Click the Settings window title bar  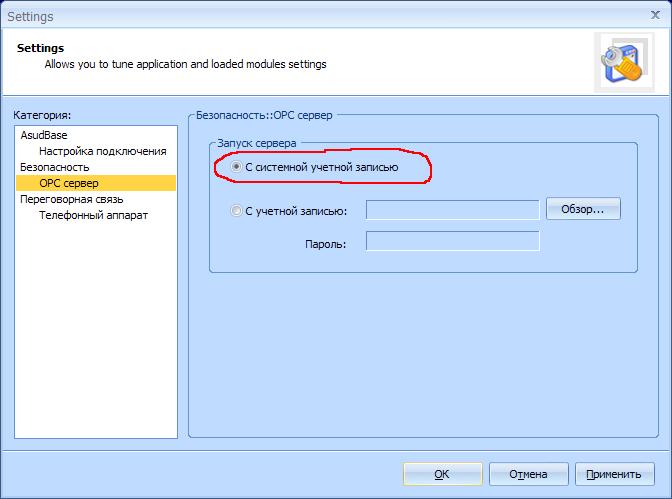[300, 16]
